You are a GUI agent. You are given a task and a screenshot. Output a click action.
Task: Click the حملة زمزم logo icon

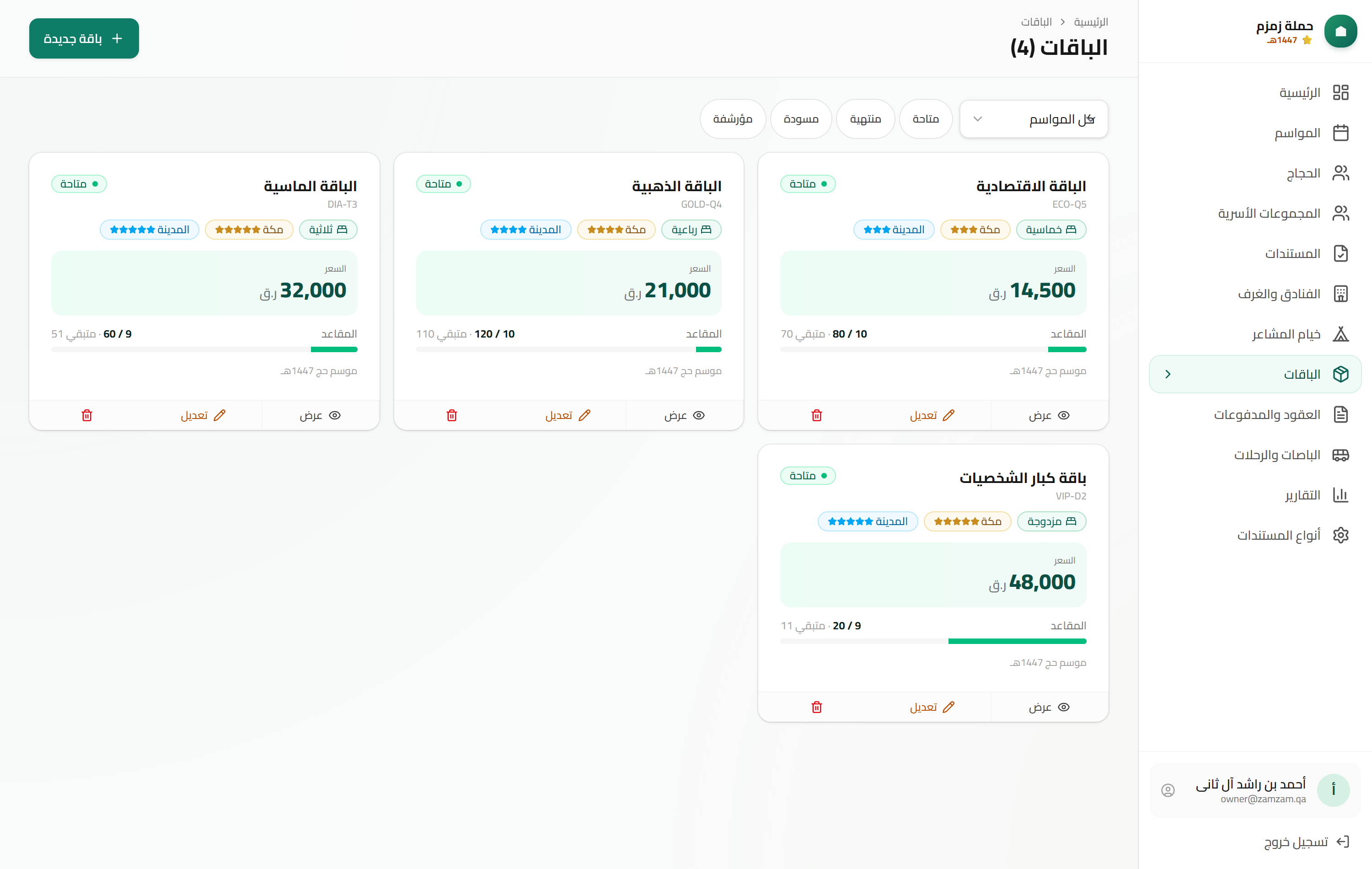(1340, 32)
